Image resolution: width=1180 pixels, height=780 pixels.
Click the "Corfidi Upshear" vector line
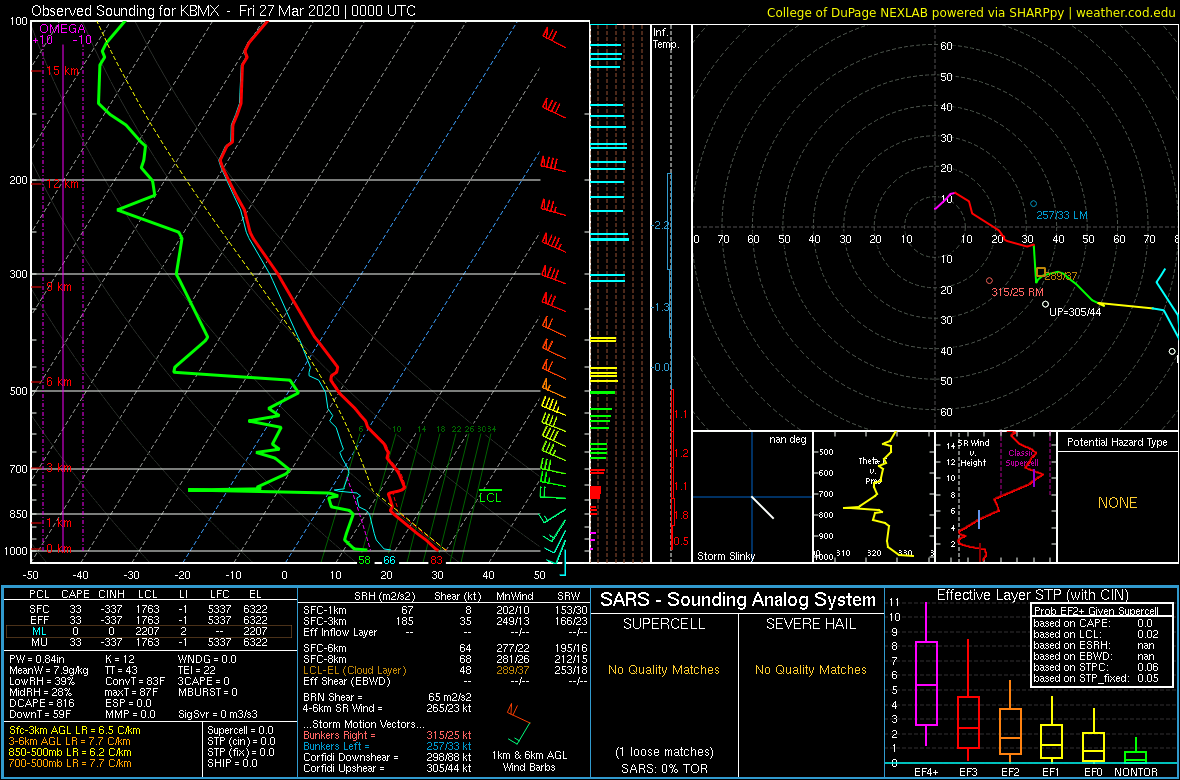pyautogui.click(x=387, y=768)
